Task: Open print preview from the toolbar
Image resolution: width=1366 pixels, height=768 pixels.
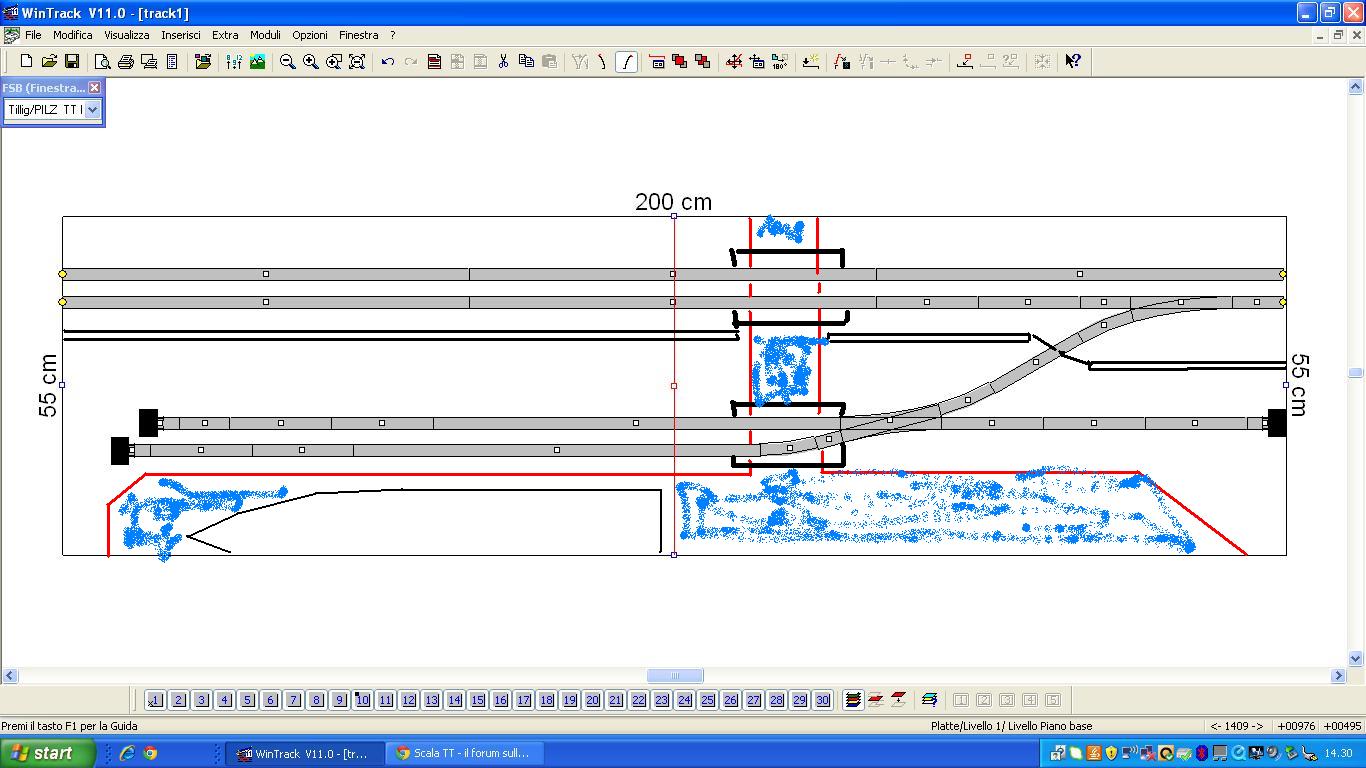Action: pyautogui.click(x=102, y=61)
